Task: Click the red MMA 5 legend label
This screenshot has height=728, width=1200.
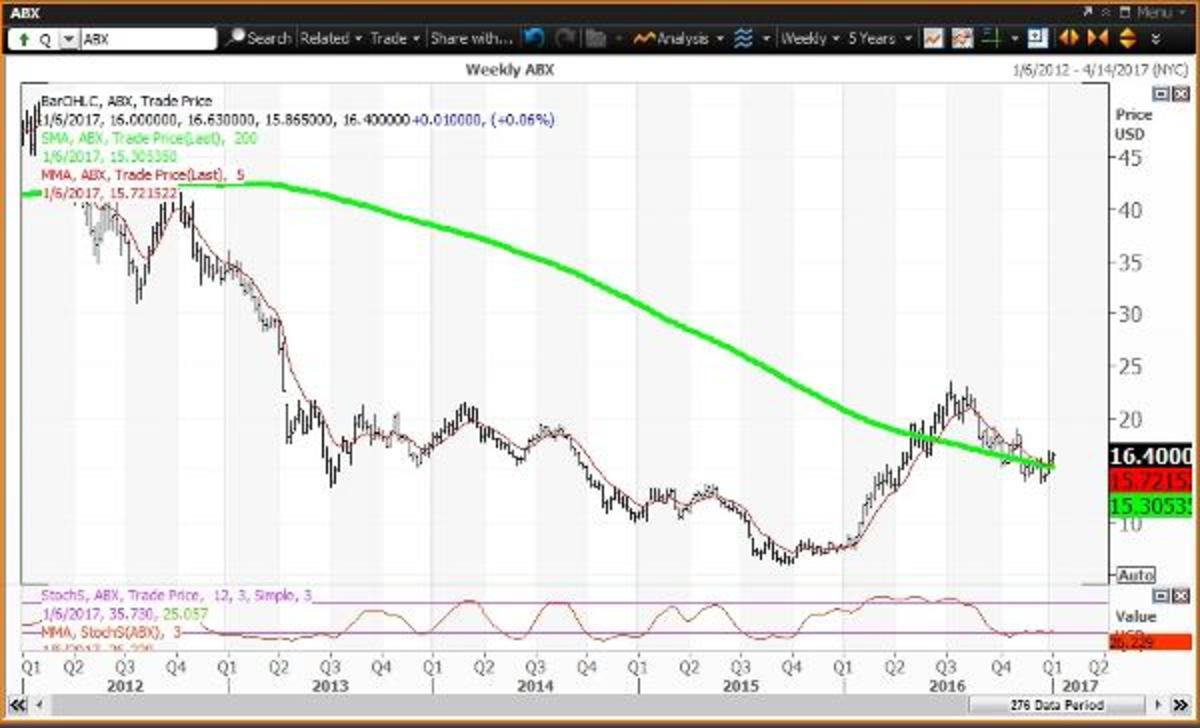Action: [x=142, y=176]
